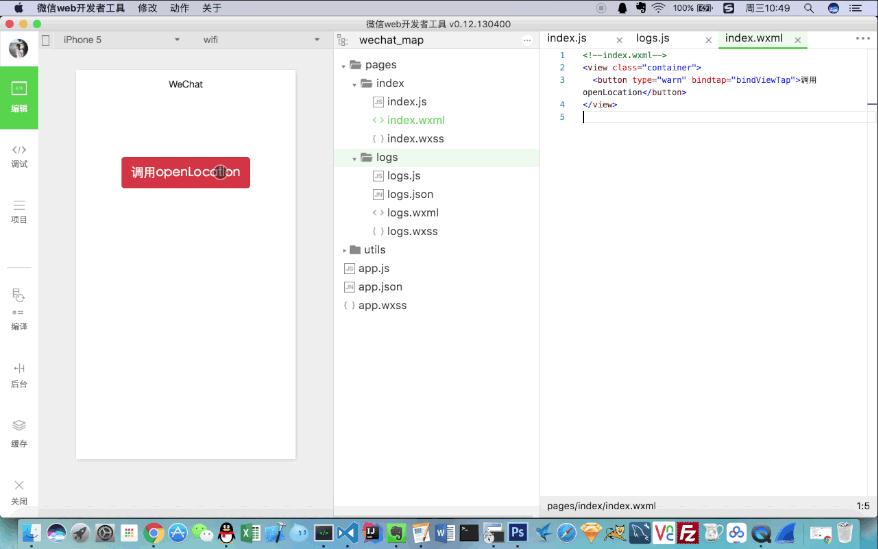The width and height of the screenshot is (878, 549).
Task: Click the device rotate icon beside iPhone 5
Action: click(46, 40)
